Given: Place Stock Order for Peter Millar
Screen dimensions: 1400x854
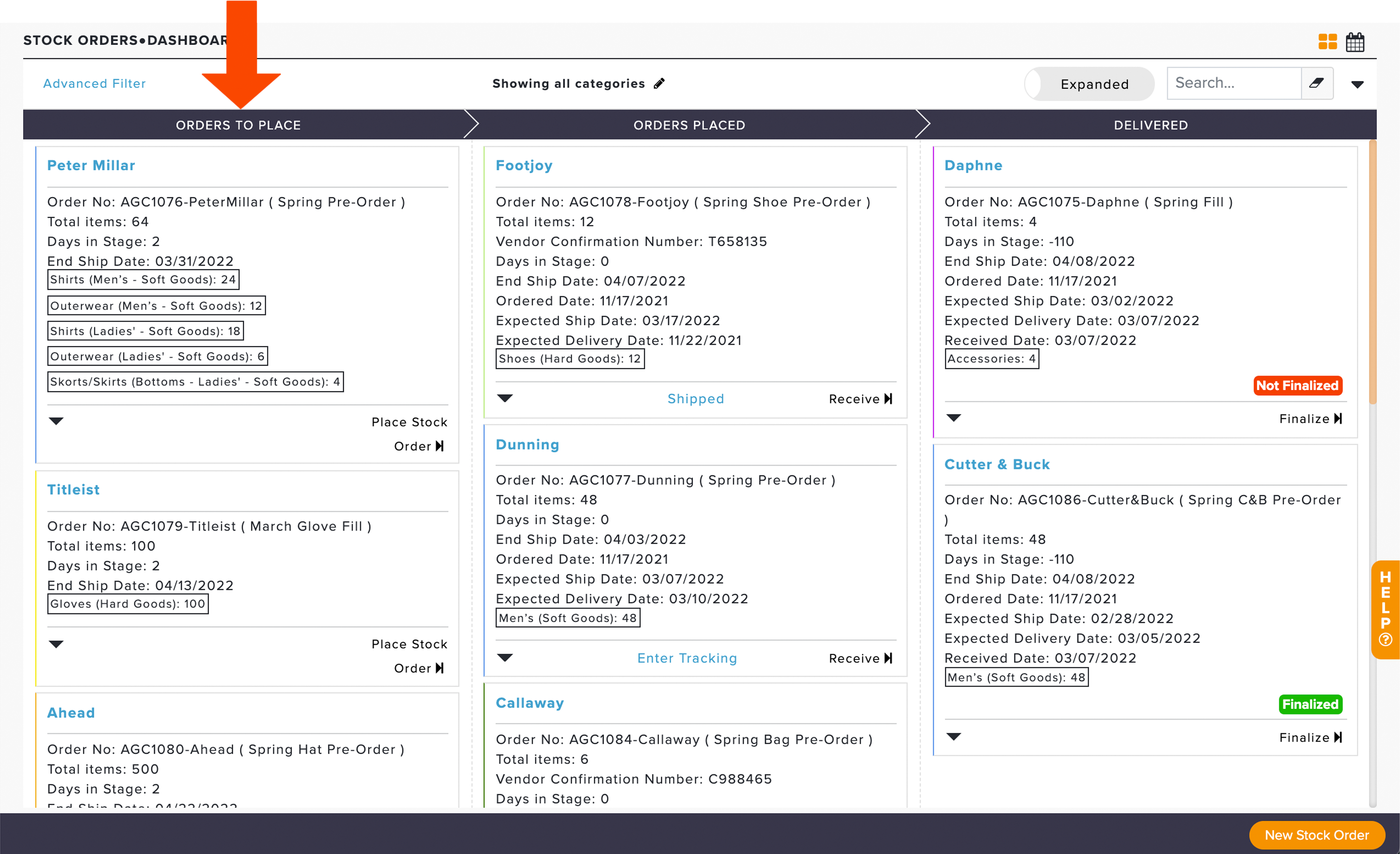Looking at the screenshot, I should coord(410,434).
